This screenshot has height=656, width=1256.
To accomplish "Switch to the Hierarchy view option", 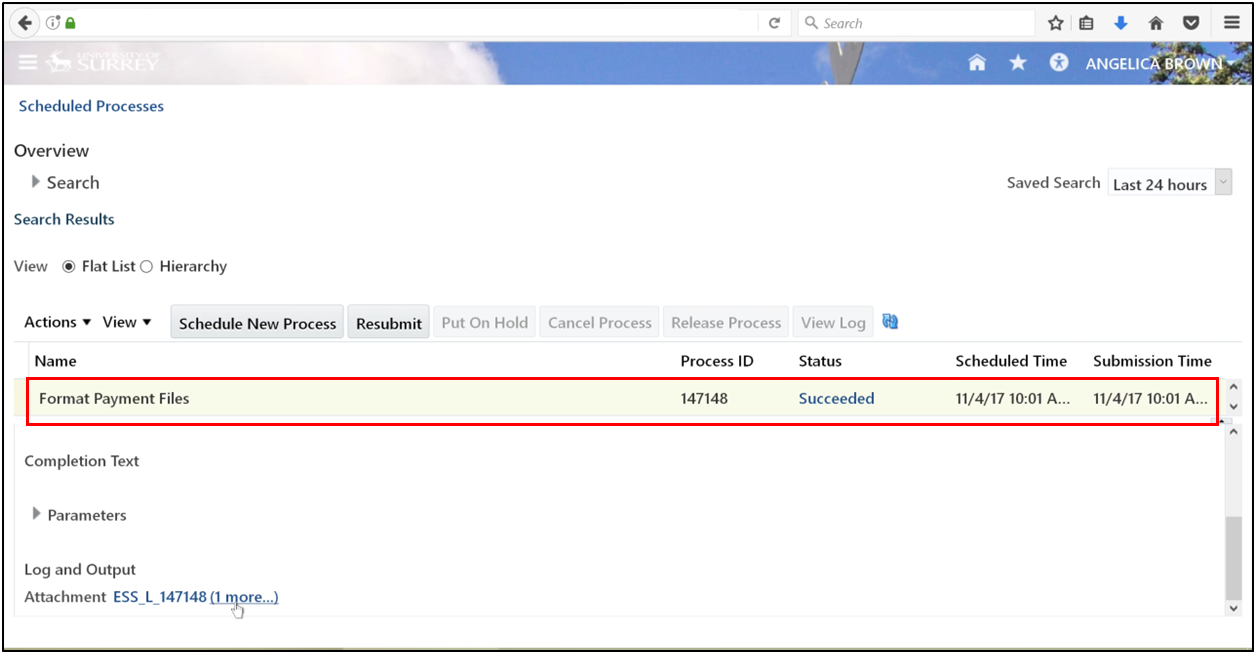I will [x=146, y=266].
